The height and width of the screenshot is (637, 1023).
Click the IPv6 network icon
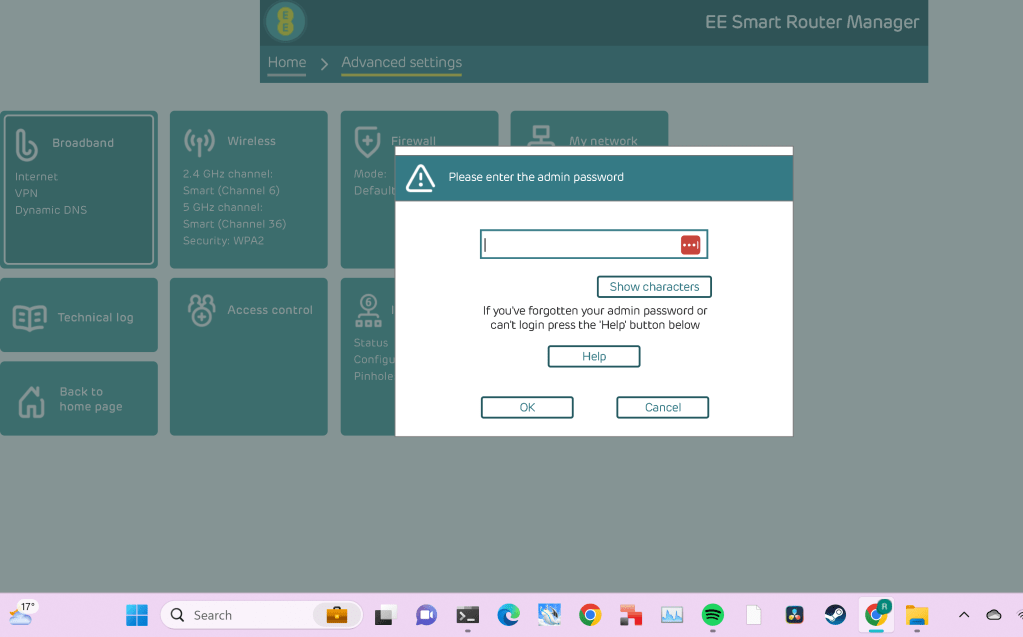point(369,311)
